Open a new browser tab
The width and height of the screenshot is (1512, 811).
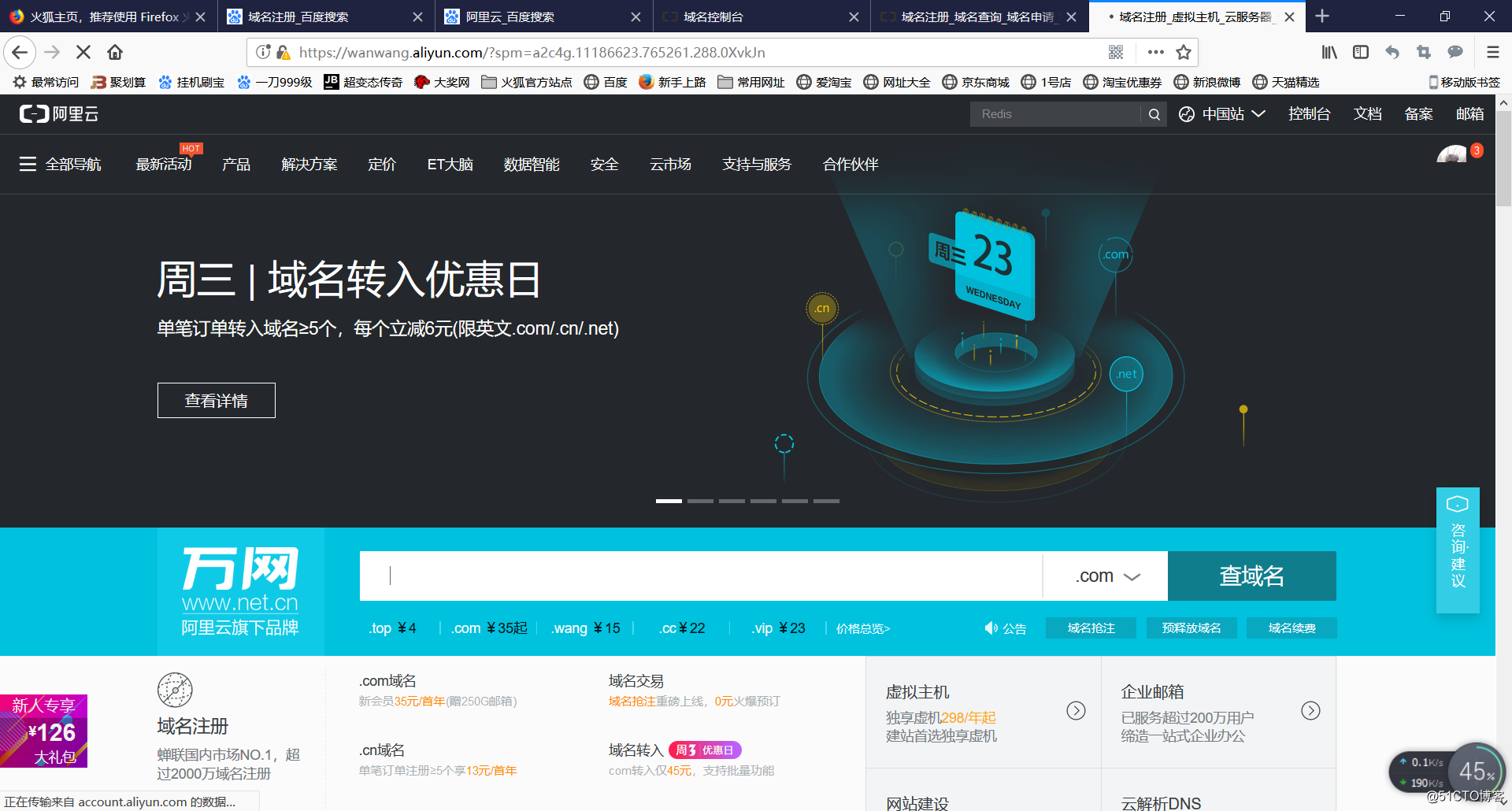click(x=1322, y=17)
